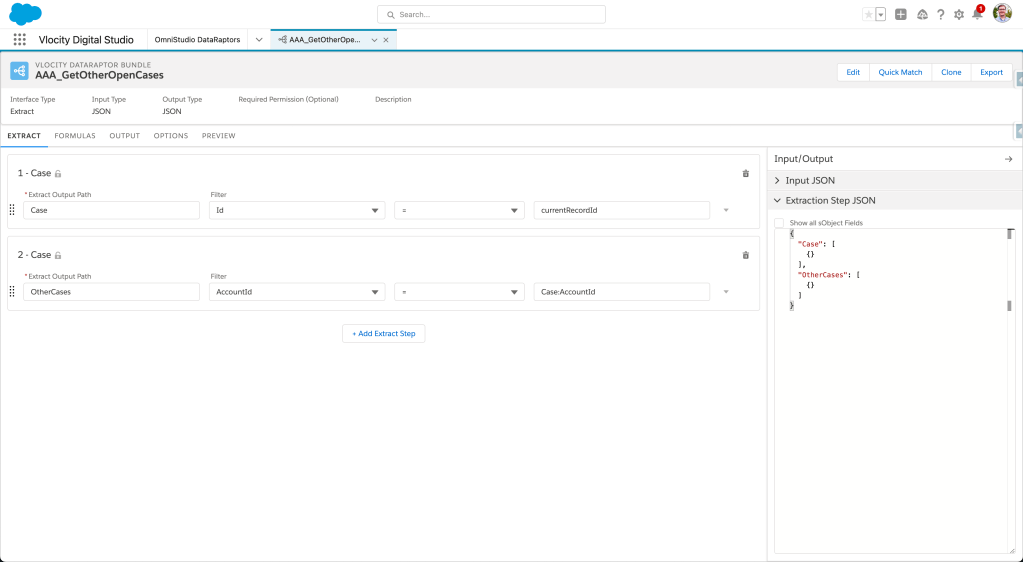Image resolution: width=1023 pixels, height=562 pixels.
Task: Open the Id filter field dropdown
Action: coord(297,210)
